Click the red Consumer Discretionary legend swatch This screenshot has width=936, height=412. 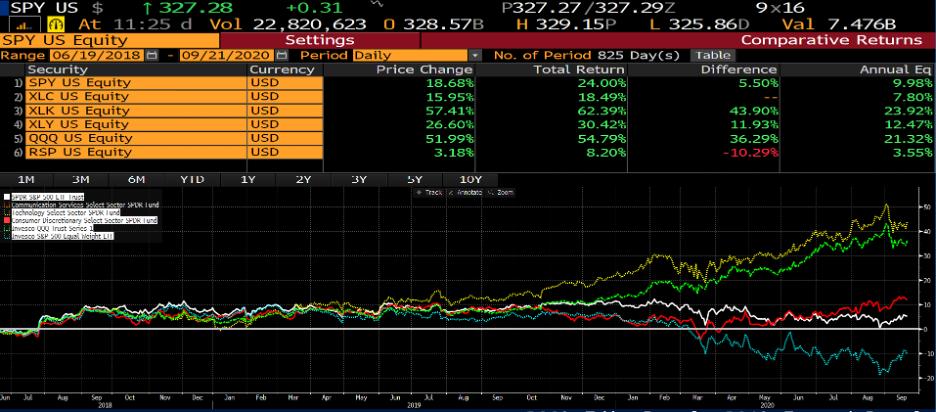pos(6,220)
